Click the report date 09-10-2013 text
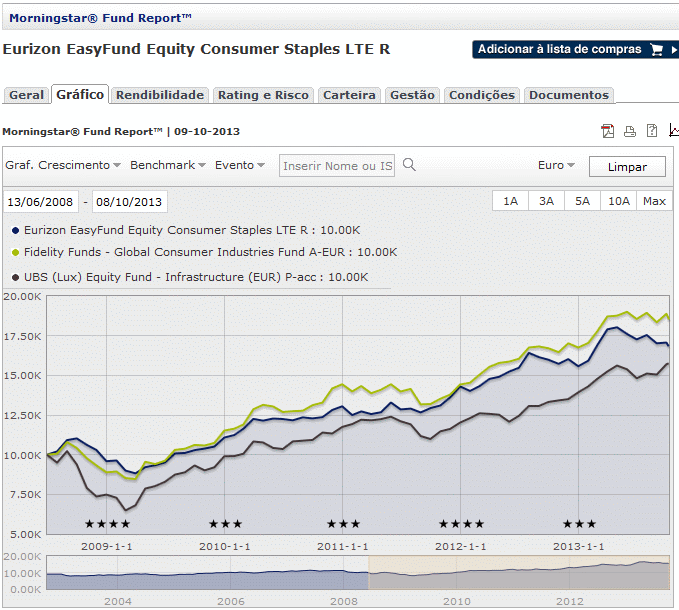The width and height of the screenshot is (679, 610). 207,132
